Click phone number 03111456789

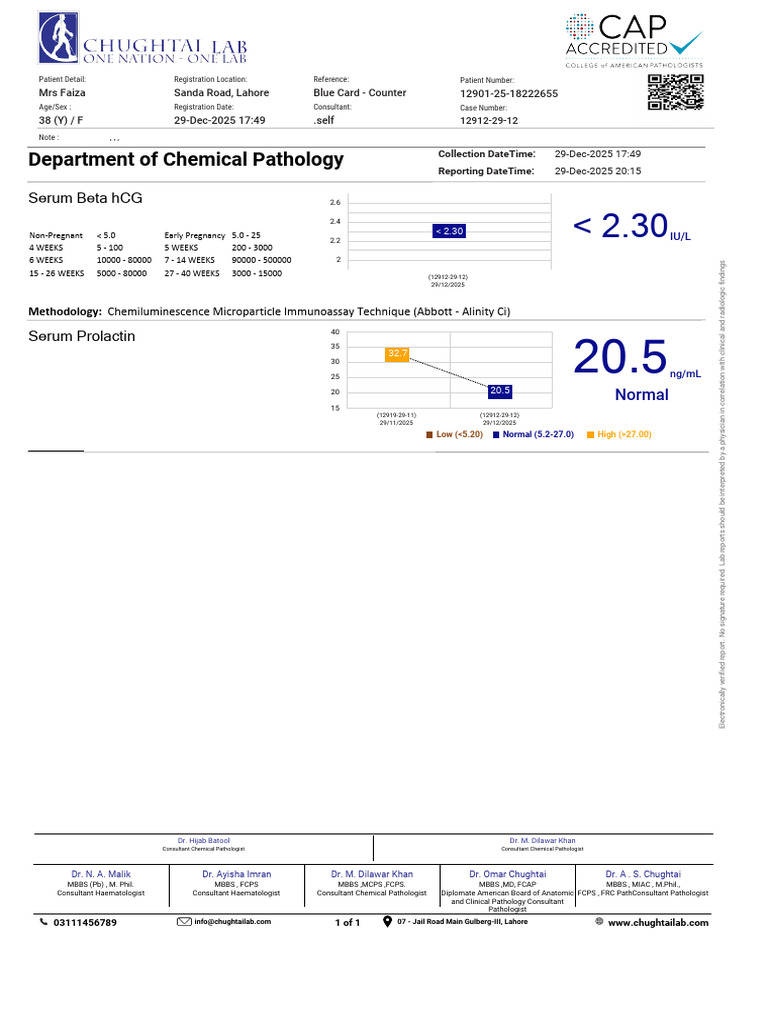pyautogui.click(x=85, y=923)
